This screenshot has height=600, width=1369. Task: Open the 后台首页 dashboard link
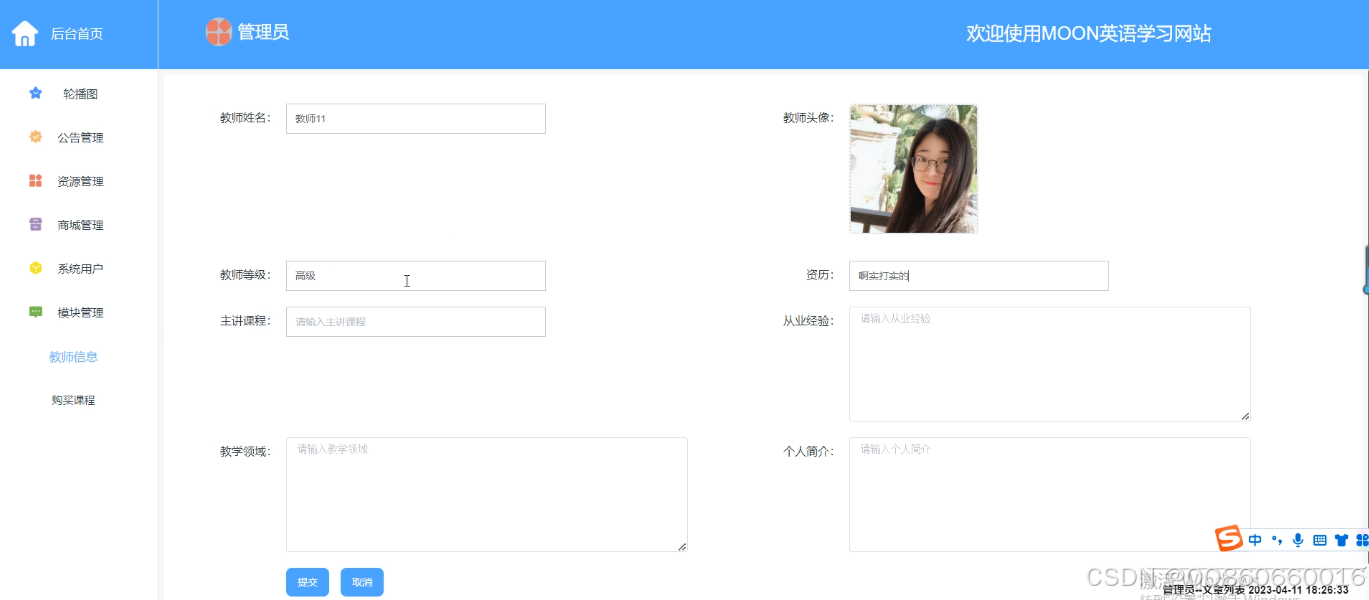pyautogui.click(x=77, y=34)
